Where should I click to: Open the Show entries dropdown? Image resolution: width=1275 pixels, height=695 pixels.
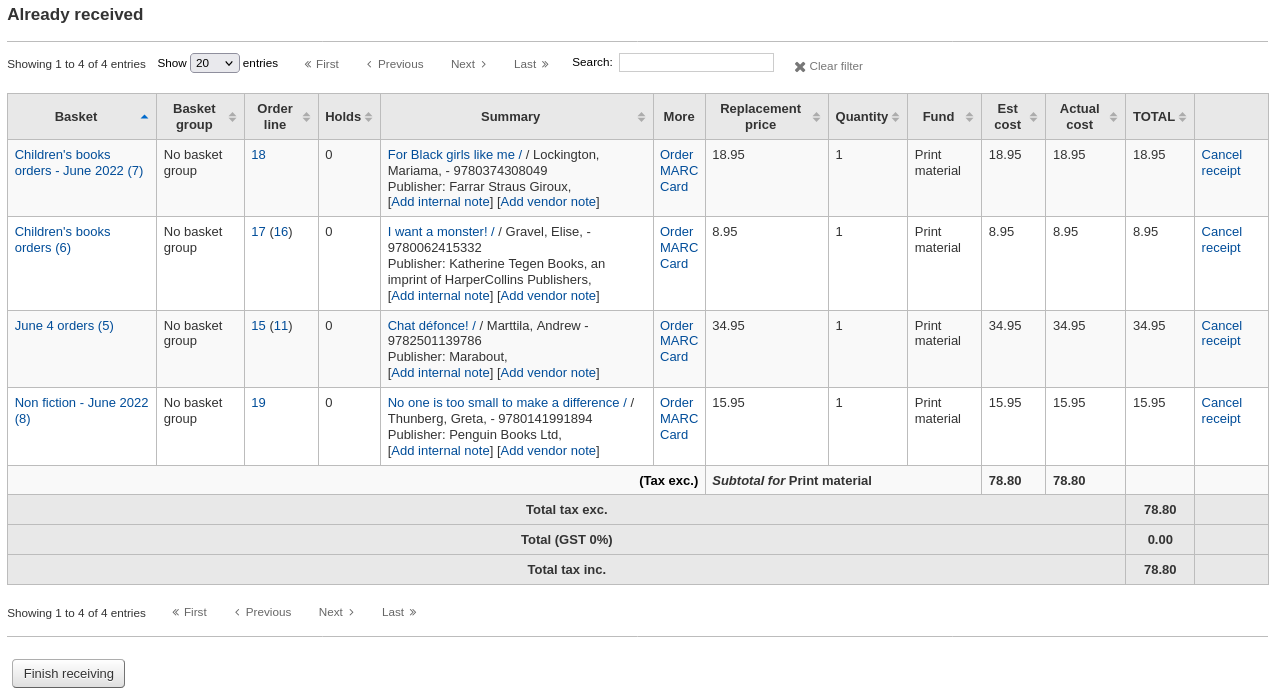214,62
